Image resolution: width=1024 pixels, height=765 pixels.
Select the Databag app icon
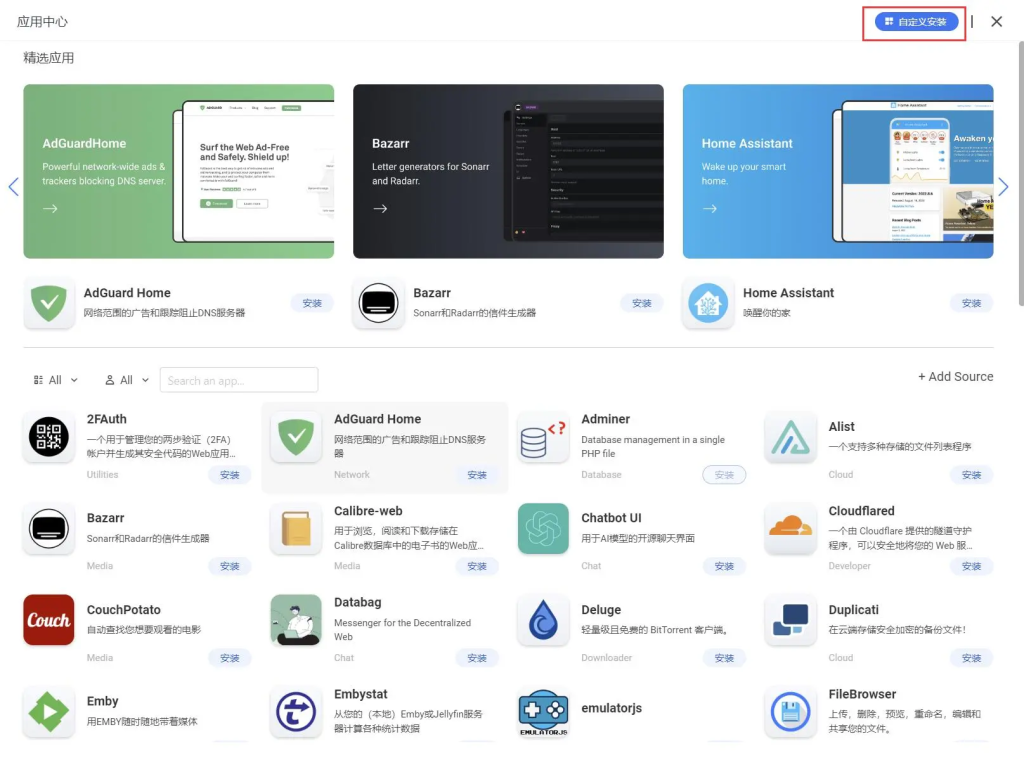point(296,620)
